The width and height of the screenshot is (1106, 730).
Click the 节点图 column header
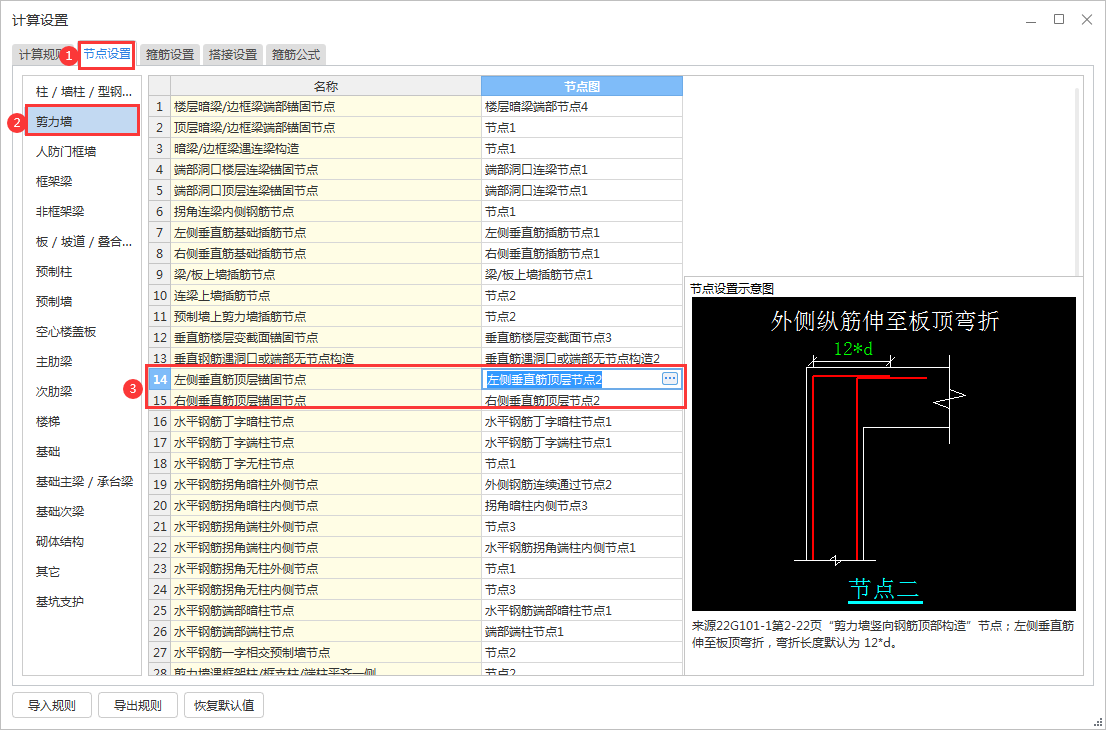(x=582, y=86)
